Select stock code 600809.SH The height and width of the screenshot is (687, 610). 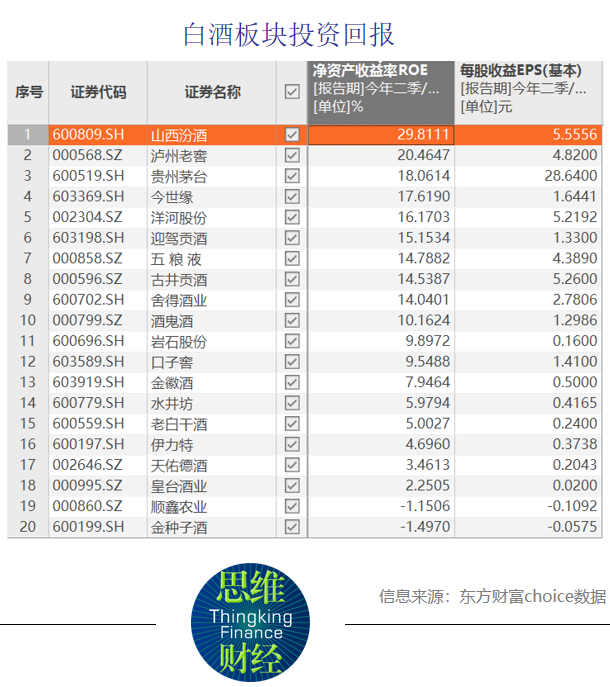[89, 135]
